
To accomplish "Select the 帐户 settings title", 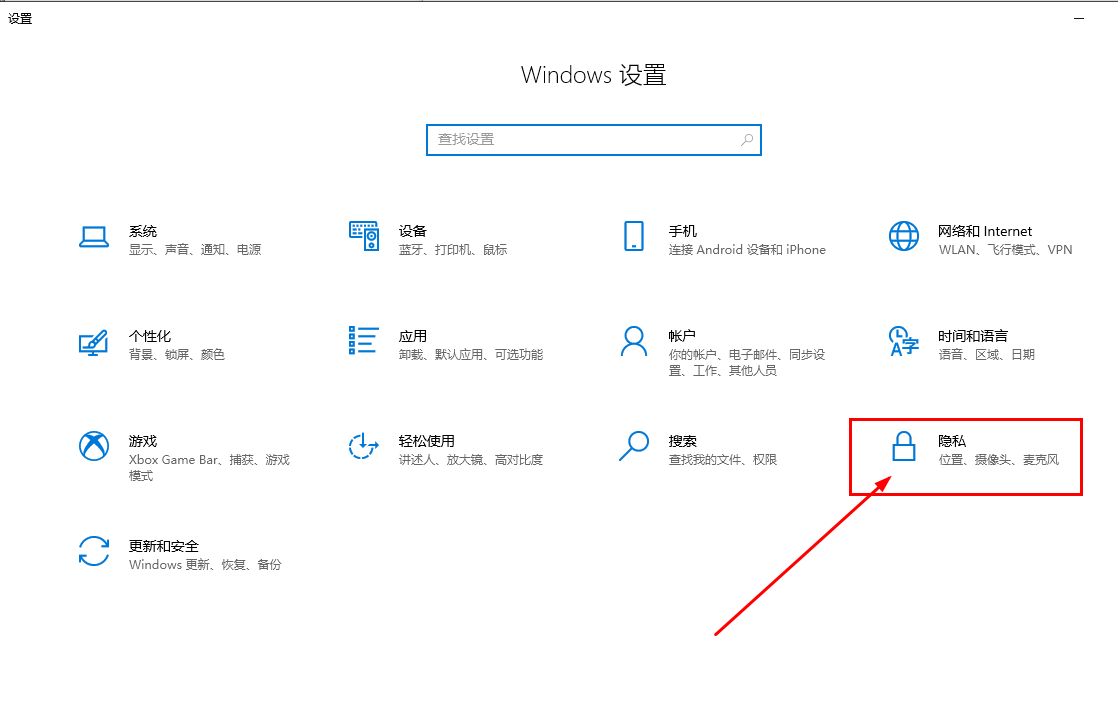I will (682, 336).
